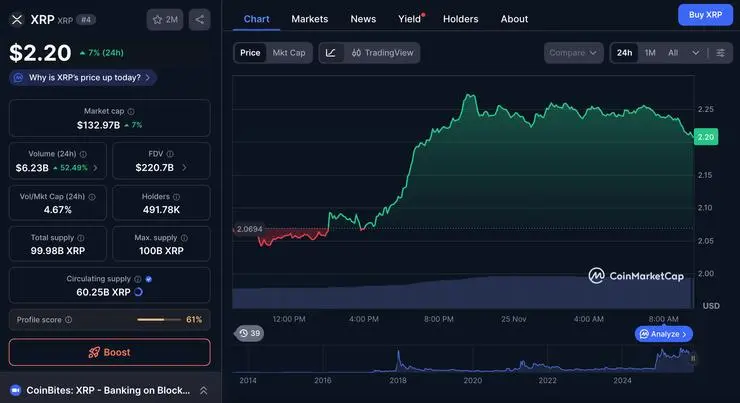Open the Markets tab

coord(310,19)
